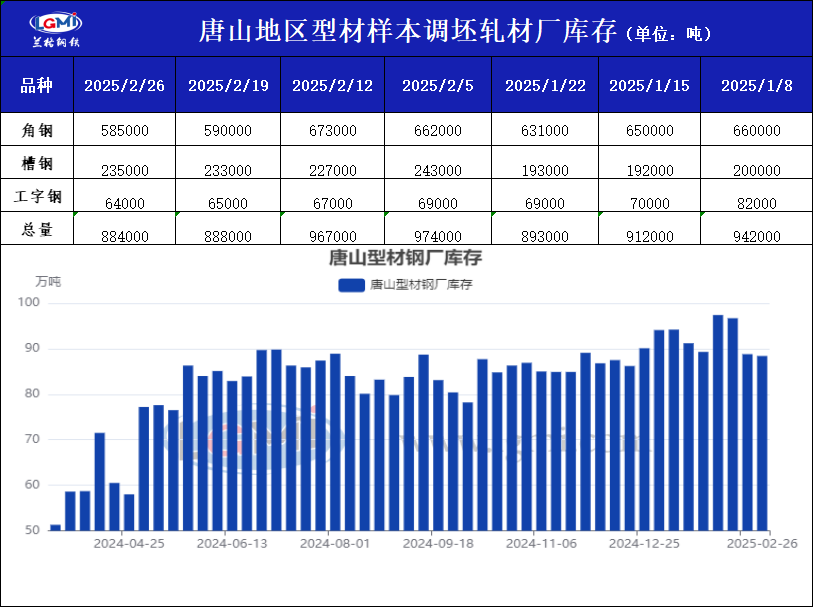The image size is (813, 607).
Task: Click the blue legend color swatch
Action: (351, 285)
